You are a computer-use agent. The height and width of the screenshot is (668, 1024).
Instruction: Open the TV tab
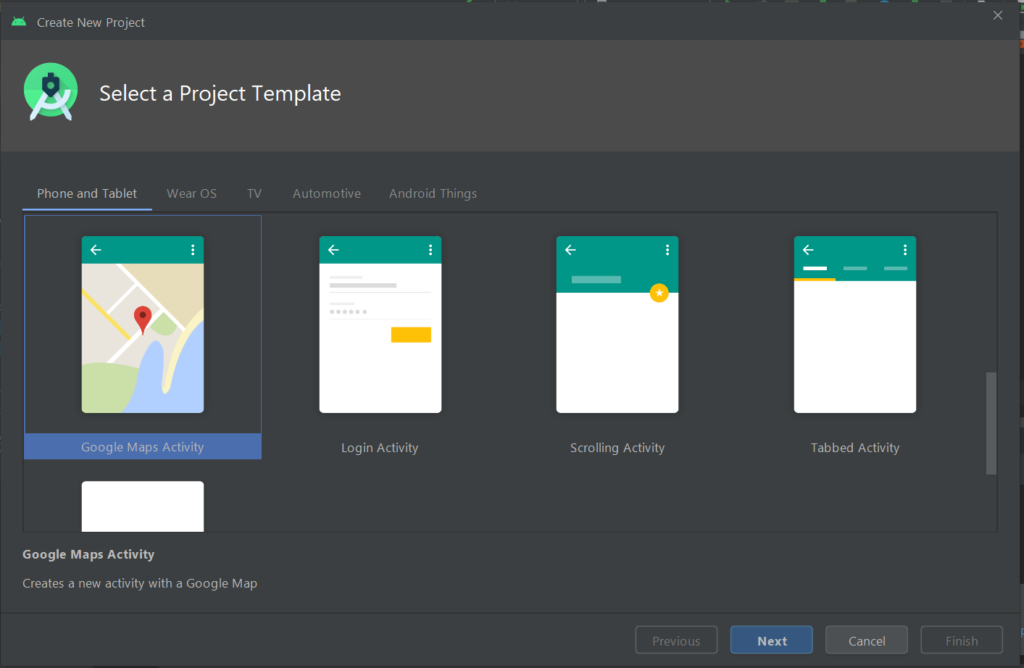coord(254,193)
